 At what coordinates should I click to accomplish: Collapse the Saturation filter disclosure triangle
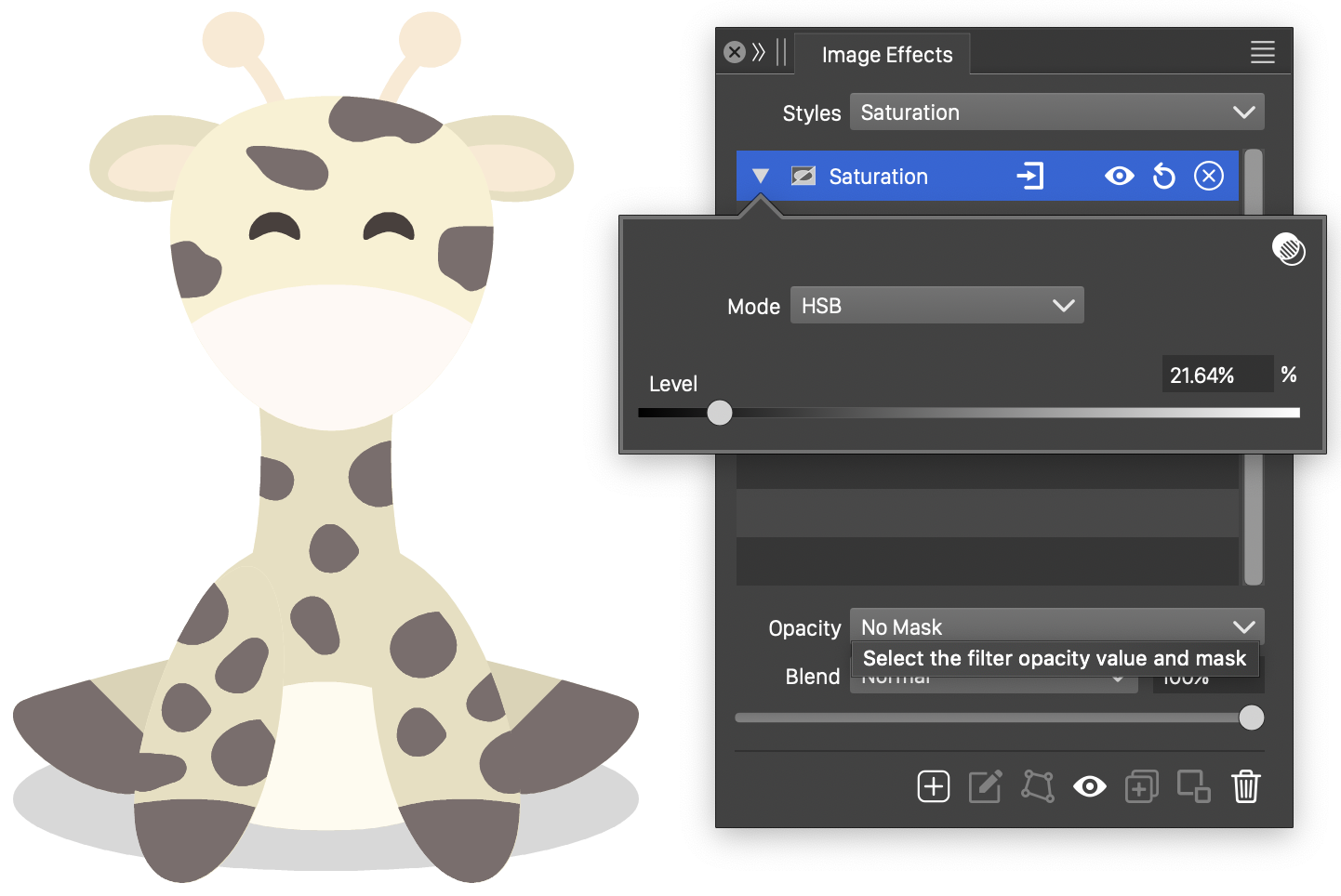pyautogui.click(x=761, y=176)
